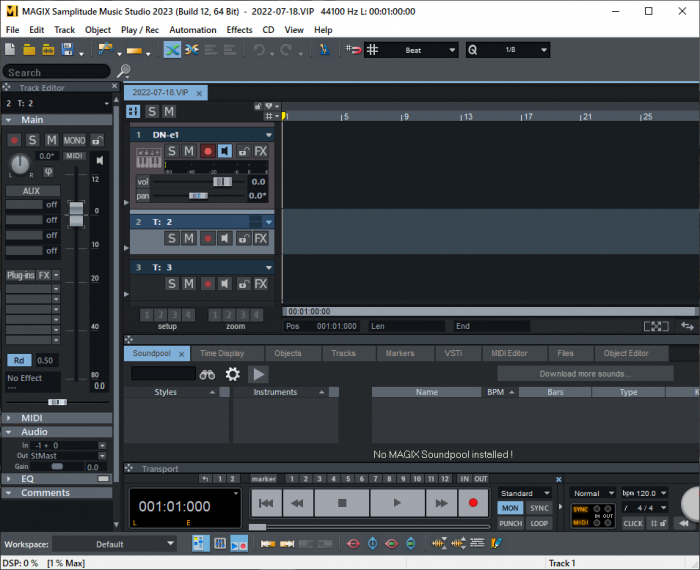700x570 pixels.
Task: Solo track 2 with the S button
Action: tap(171, 238)
